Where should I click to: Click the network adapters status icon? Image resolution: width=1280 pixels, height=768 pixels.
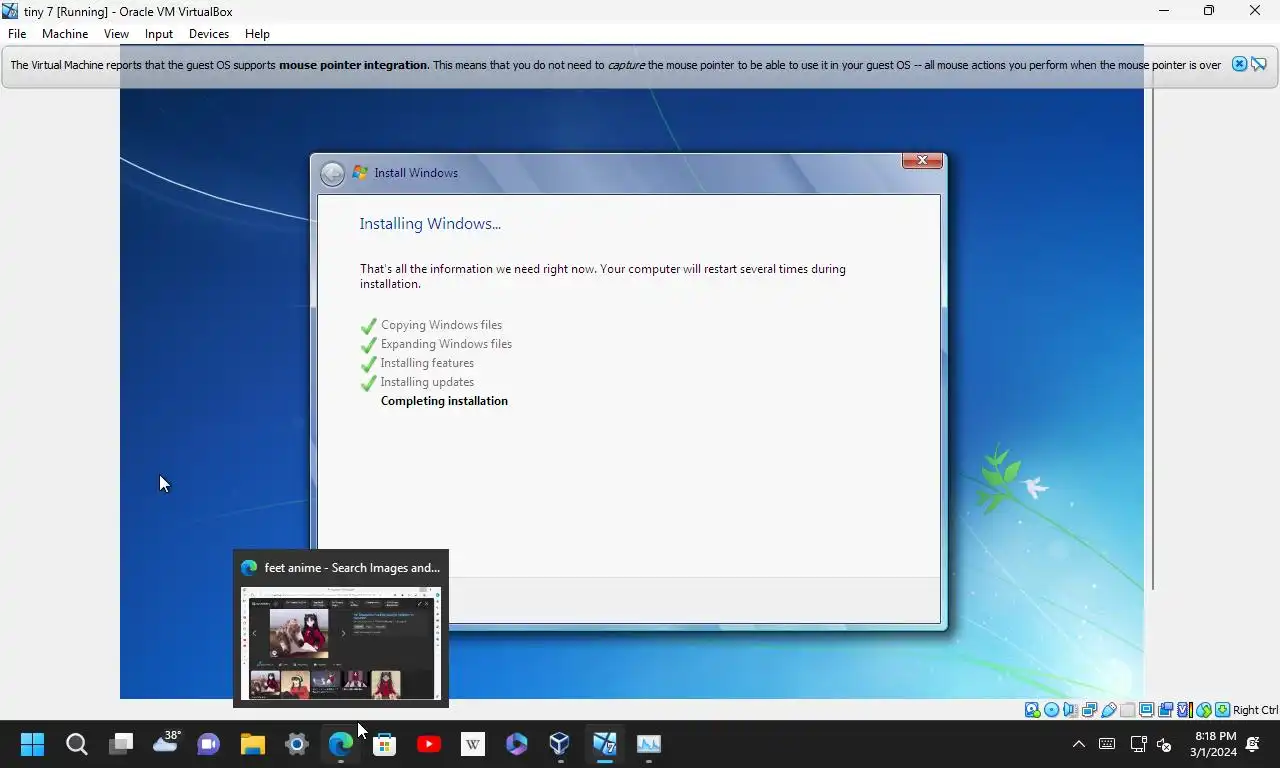pos(1089,710)
